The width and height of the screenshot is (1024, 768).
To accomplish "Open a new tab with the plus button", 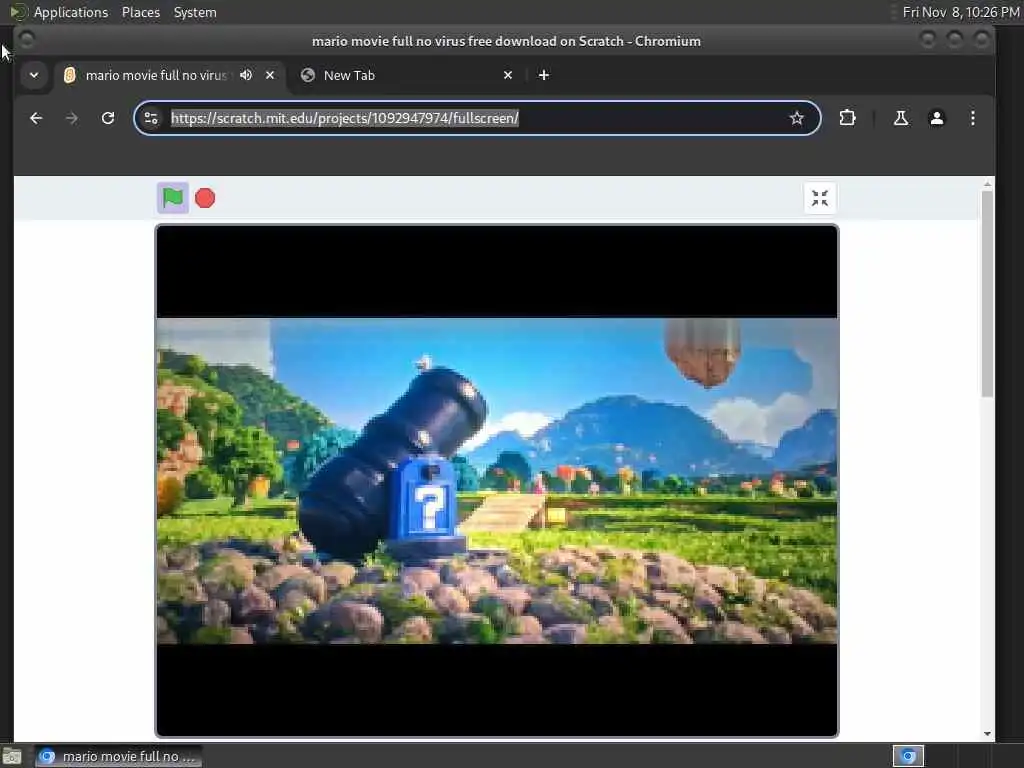I will tap(543, 75).
